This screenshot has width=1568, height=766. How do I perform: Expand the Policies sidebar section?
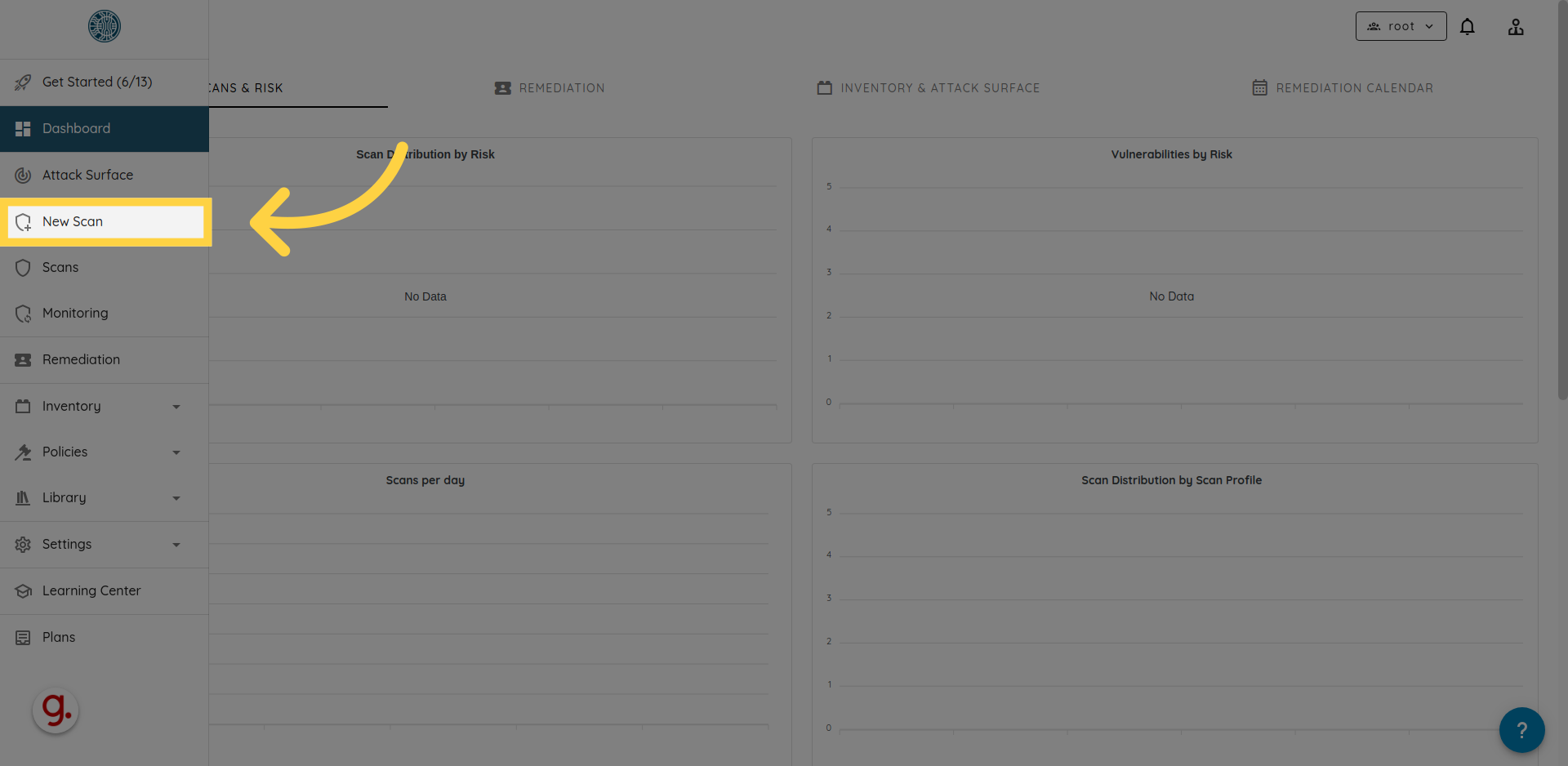pyautogui.click(x=176, y=452)
